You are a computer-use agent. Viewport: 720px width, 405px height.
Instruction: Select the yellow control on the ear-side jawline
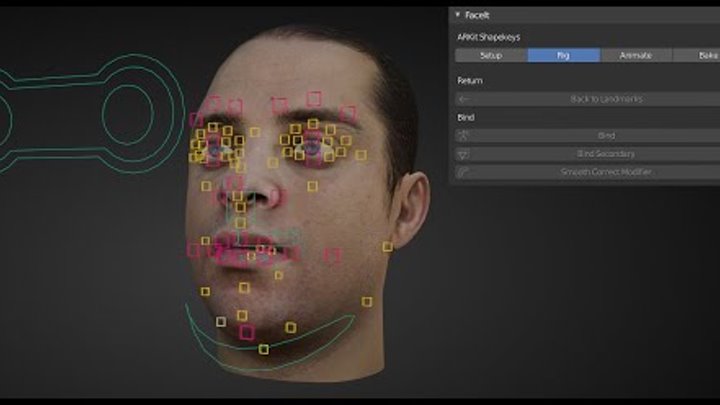pyautogui.click(x=367, y=301)
